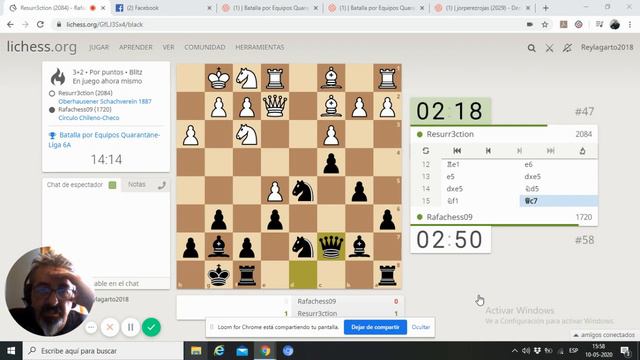
Task: Open the Mail app in the taskbar
Action: pos(242,351)
